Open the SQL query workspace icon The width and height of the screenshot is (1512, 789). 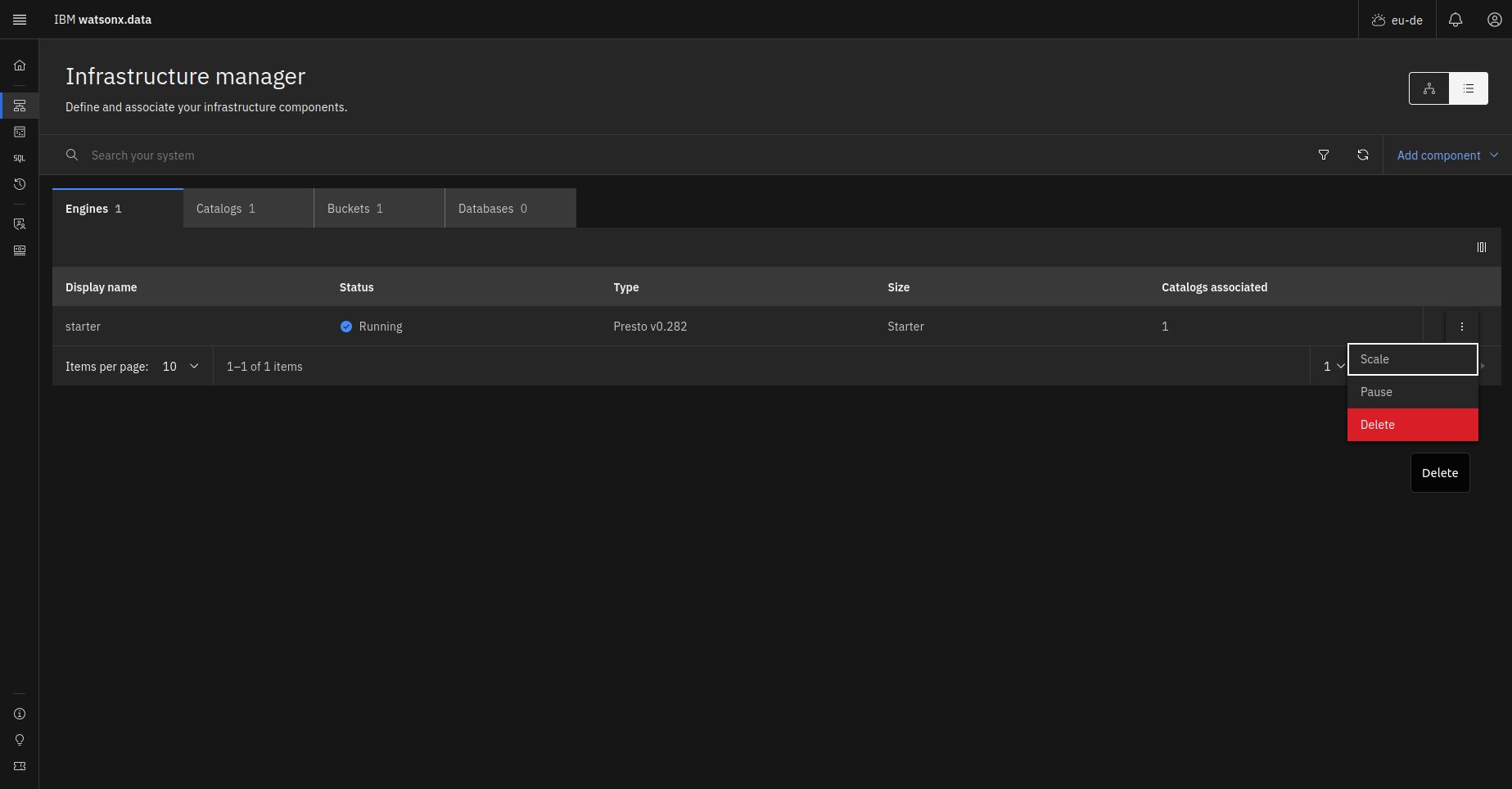coord(20,158)
